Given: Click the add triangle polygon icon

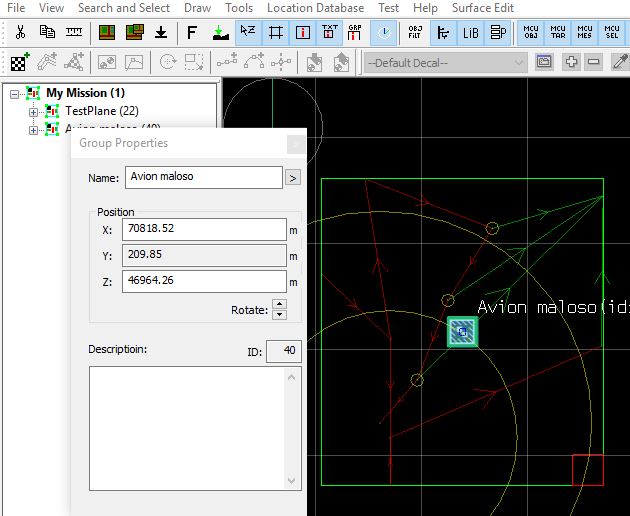Looking at the screenshot, I should click(x=74, y=62).
